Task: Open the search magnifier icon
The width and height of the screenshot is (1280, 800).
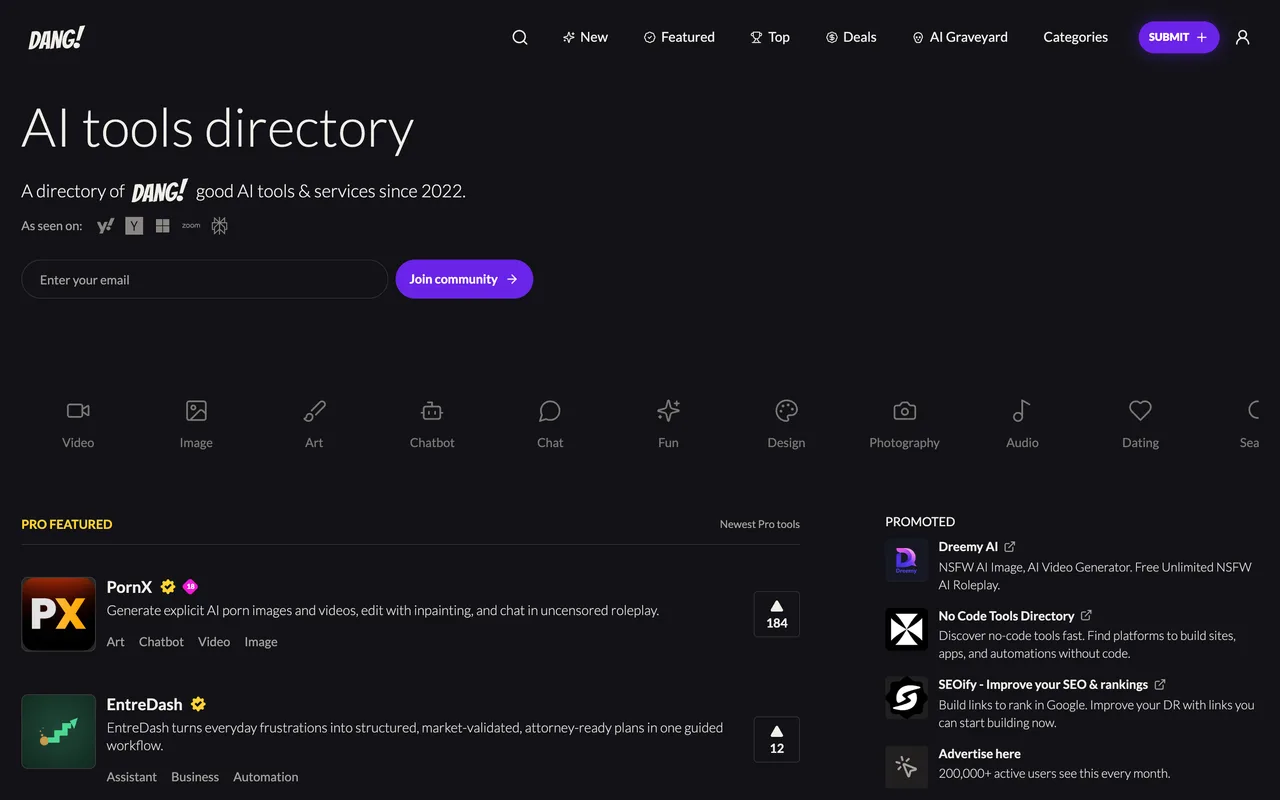Action: coord(520,37)
